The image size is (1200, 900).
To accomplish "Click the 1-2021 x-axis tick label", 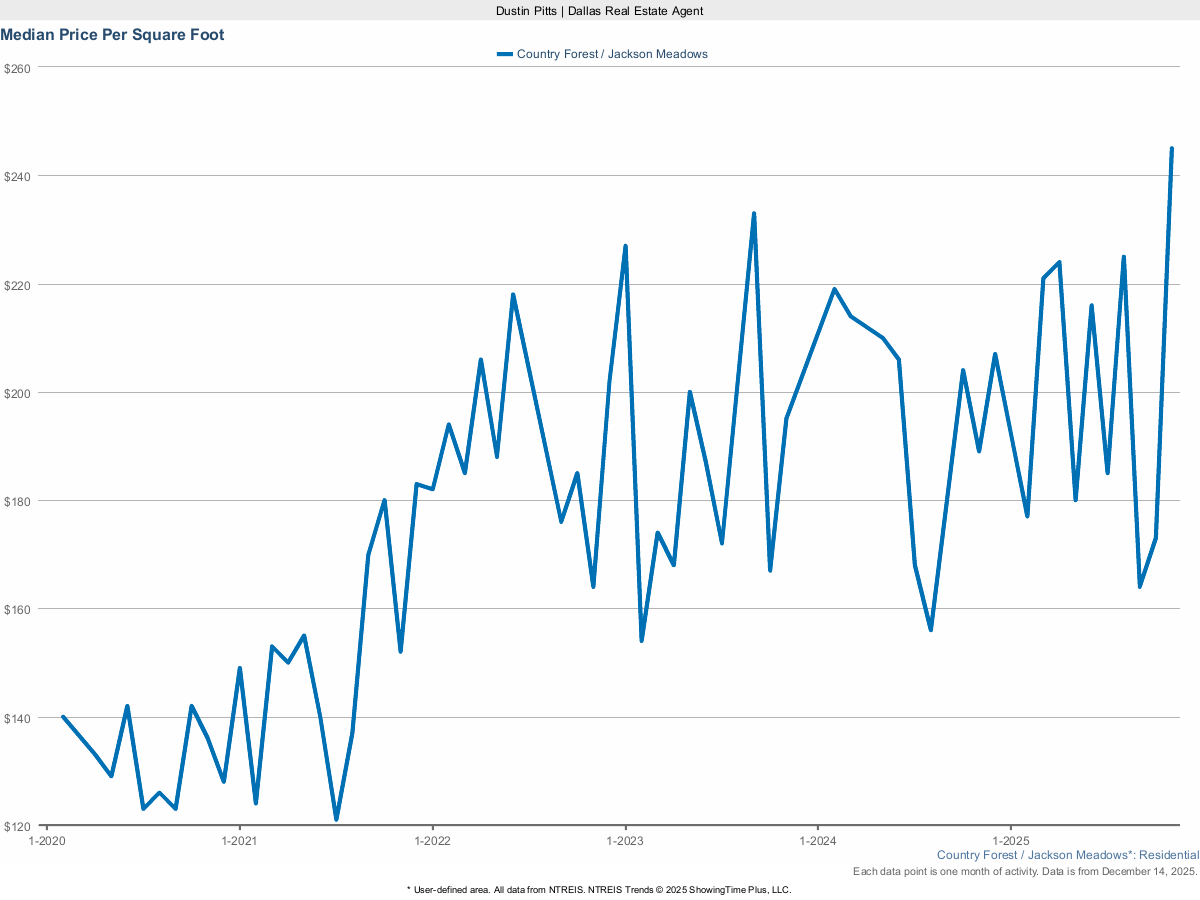I will (x=239, y=841).
